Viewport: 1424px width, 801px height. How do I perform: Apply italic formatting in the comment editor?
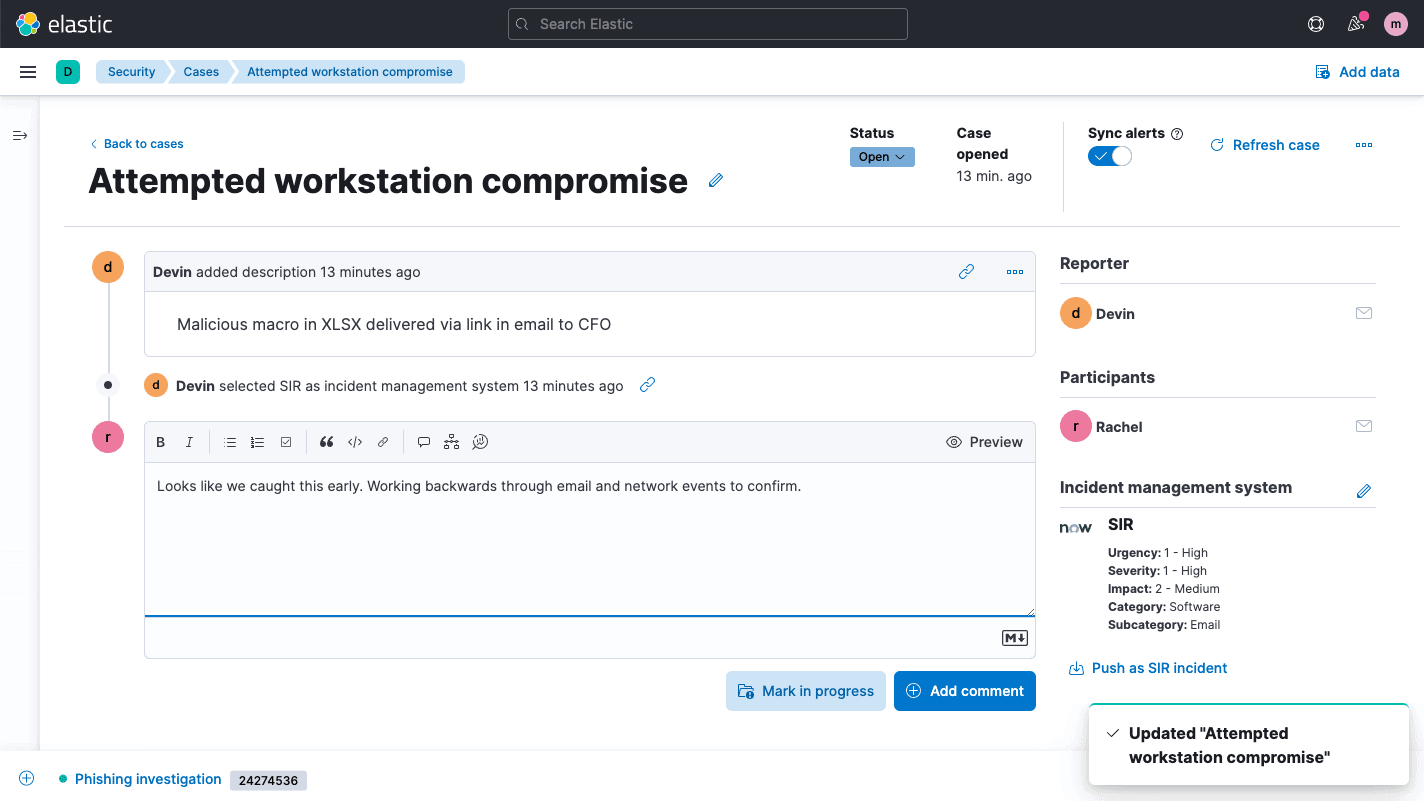click(188, 441)
